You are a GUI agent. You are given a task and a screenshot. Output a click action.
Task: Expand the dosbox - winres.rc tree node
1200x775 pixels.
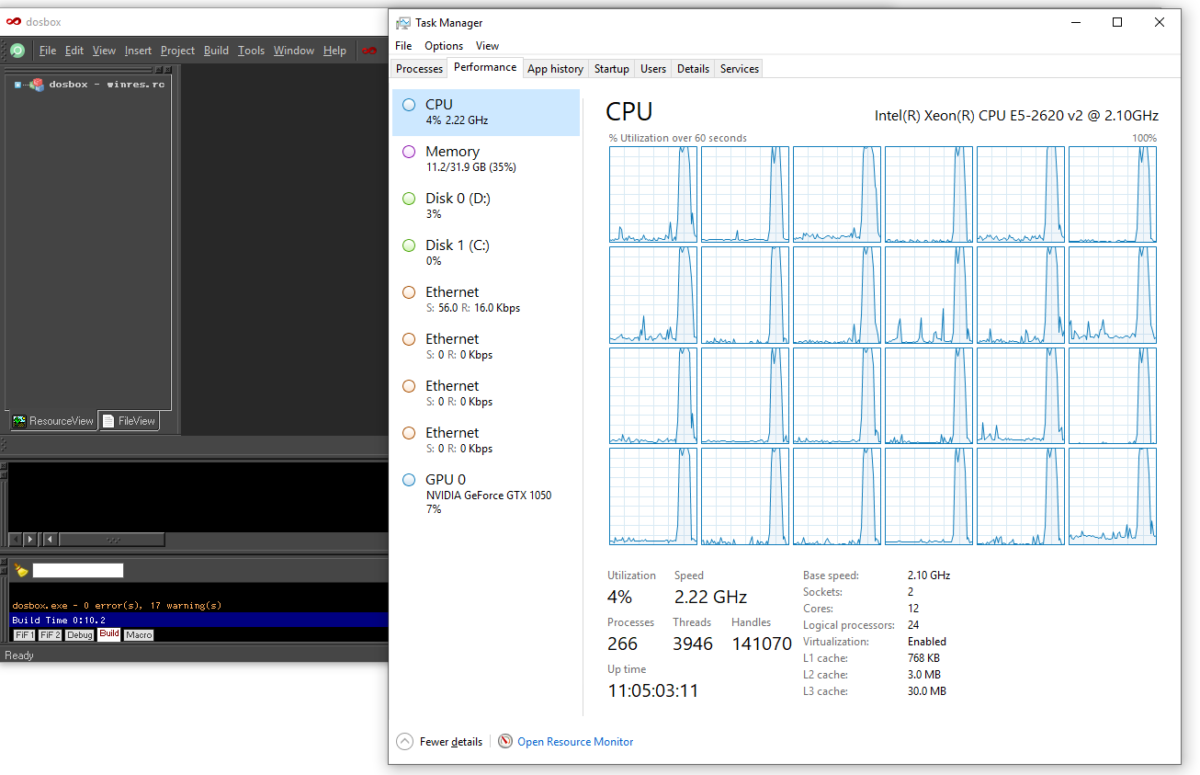coord(18,84)
